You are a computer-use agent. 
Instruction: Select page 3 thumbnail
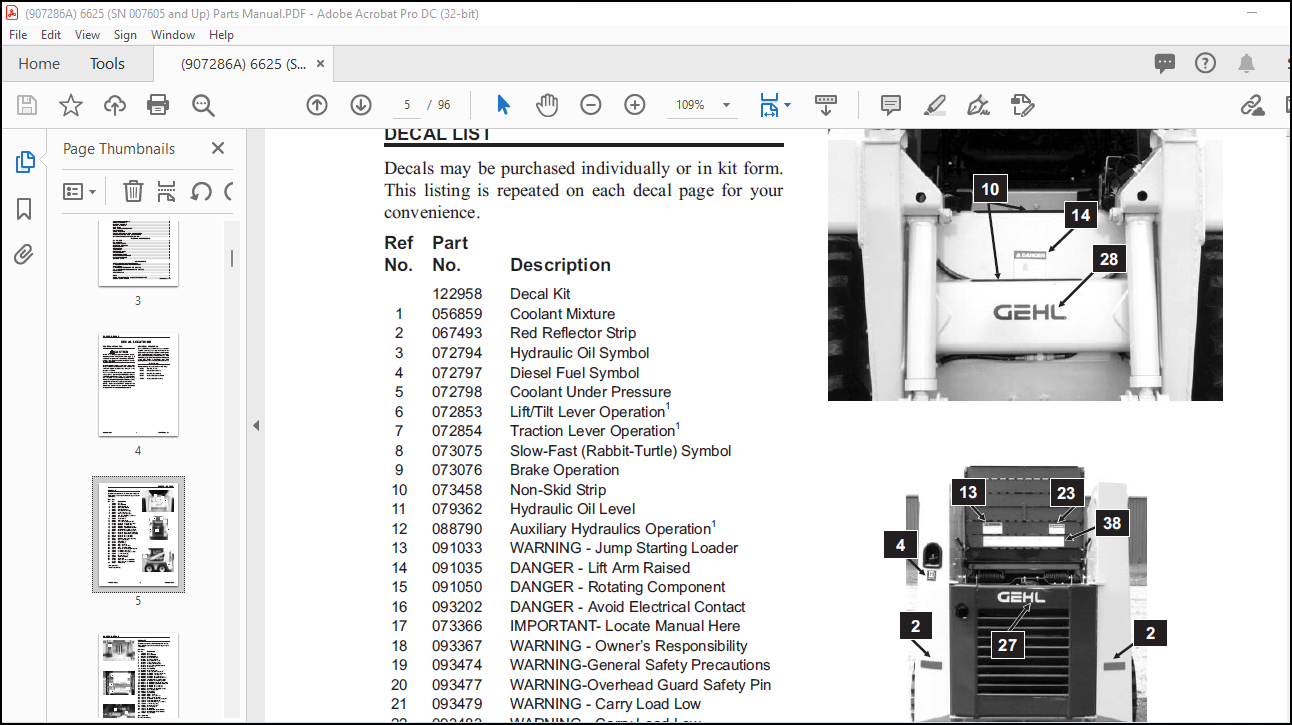click(138, 253)
